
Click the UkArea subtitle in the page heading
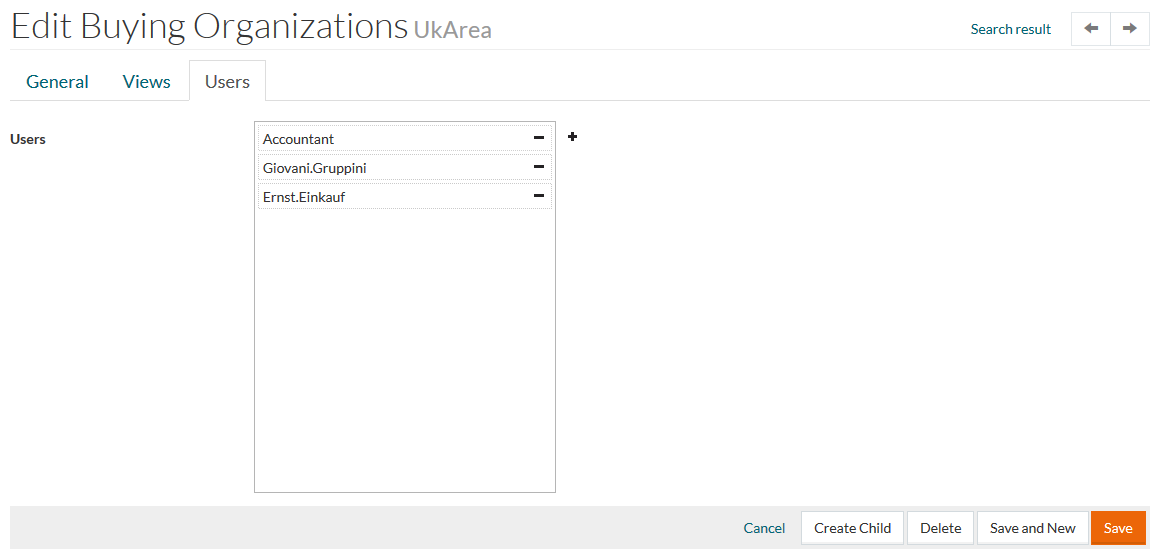[452, 30]
